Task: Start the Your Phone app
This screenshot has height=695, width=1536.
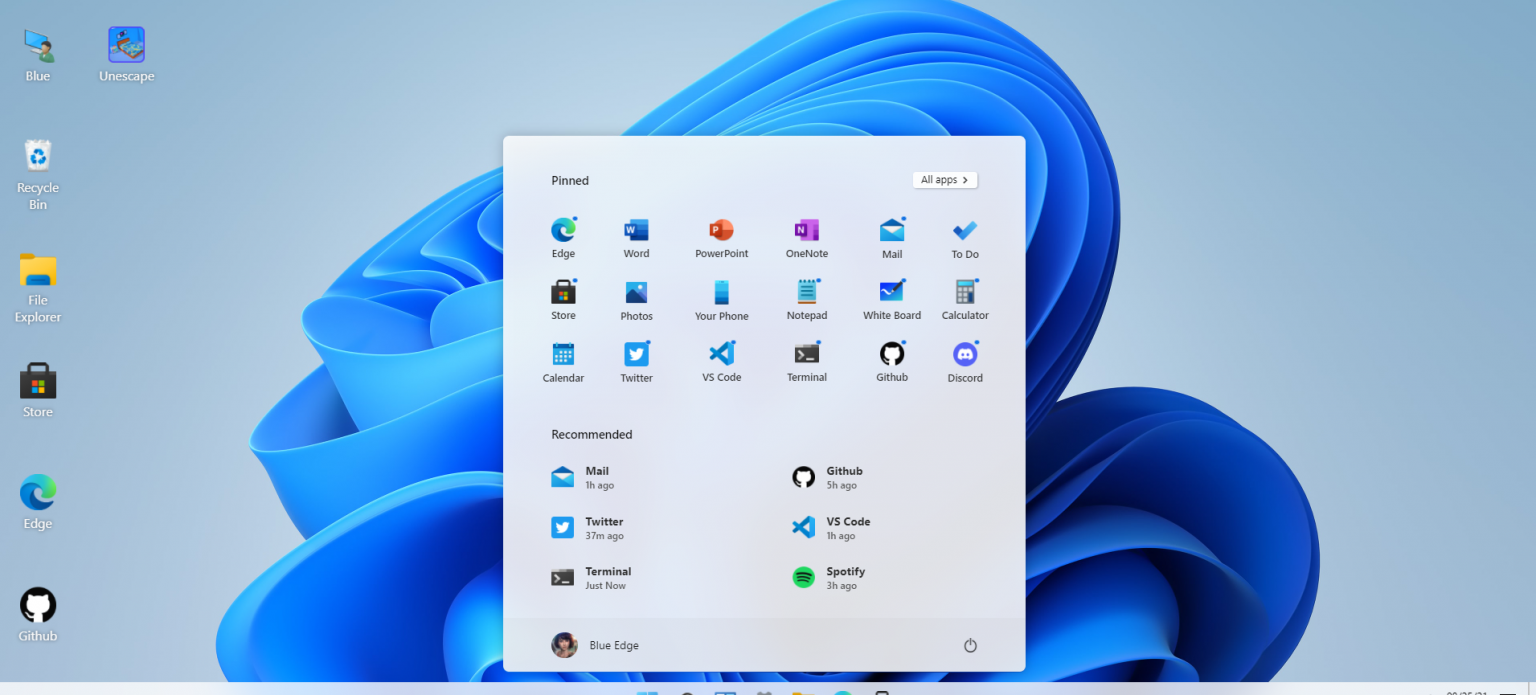Action: point(721,292)
